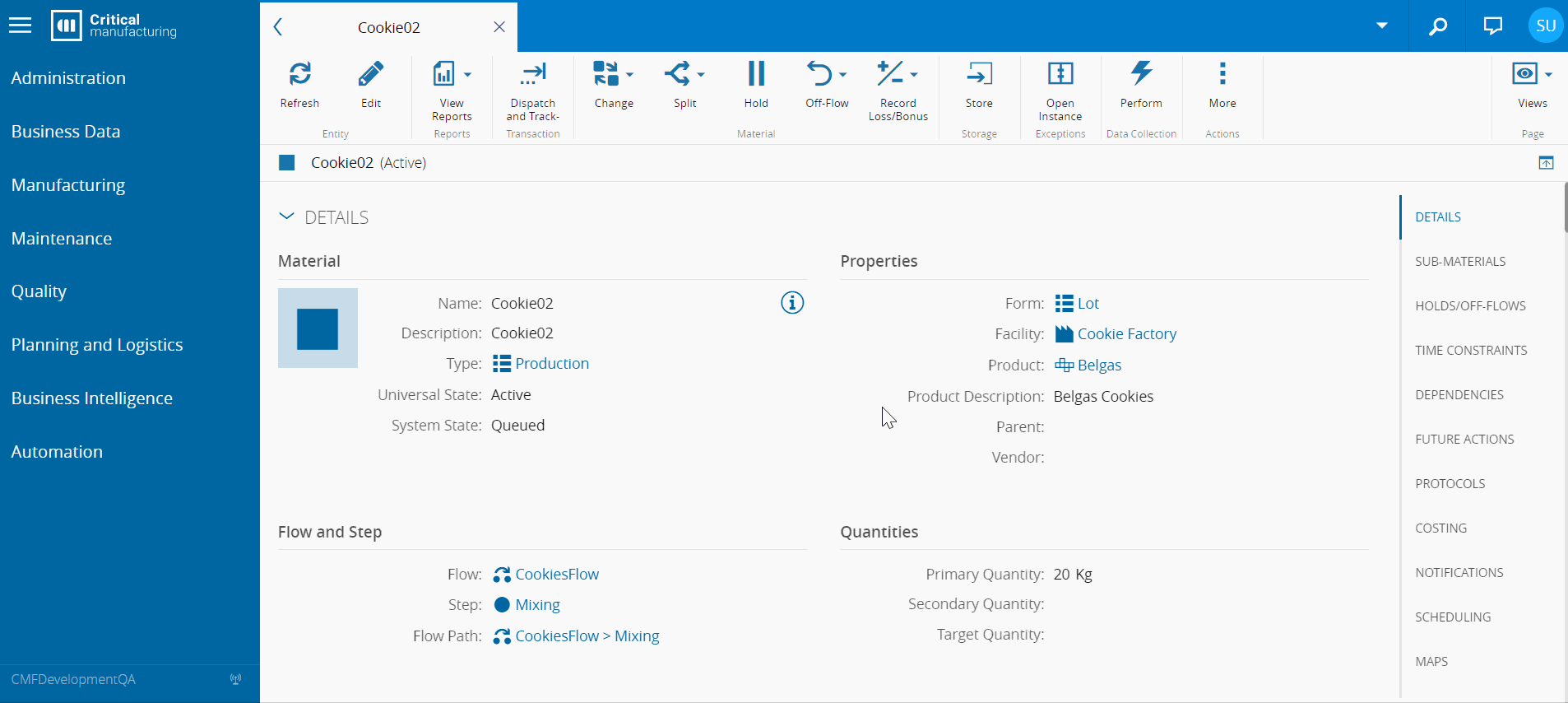The width and height of the screenshot is (1568, 703).
Task: Click the Perform data collection icon
Action: pyautogui.click(x=1140, y=75)
